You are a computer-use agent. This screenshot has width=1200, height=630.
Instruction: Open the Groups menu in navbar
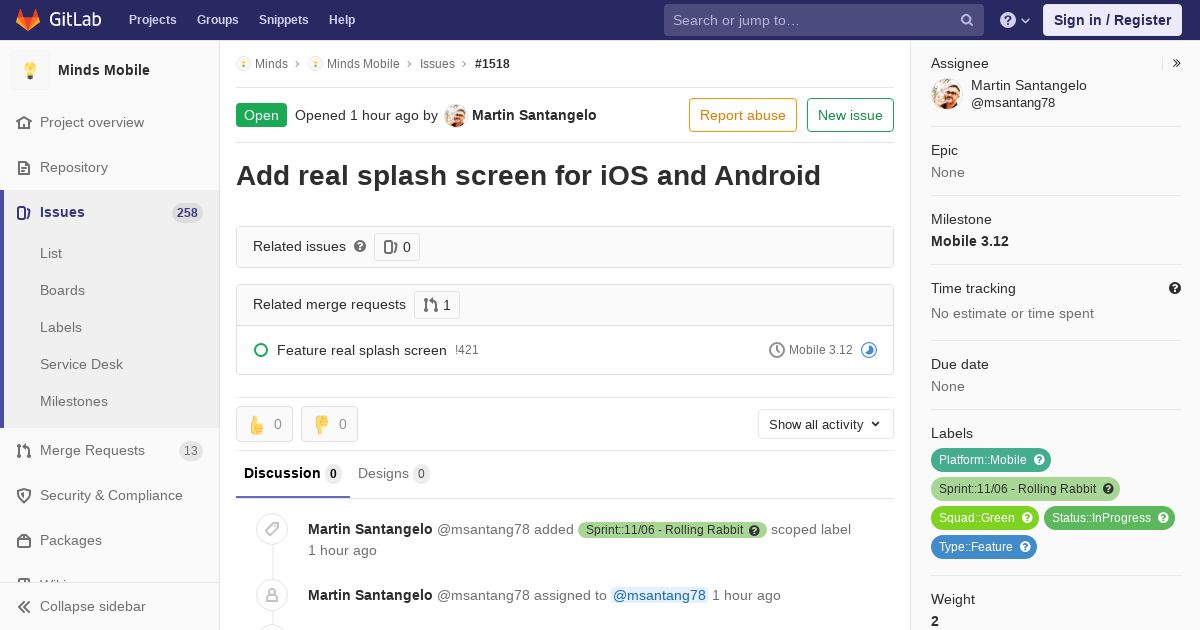tap(218, 20)
